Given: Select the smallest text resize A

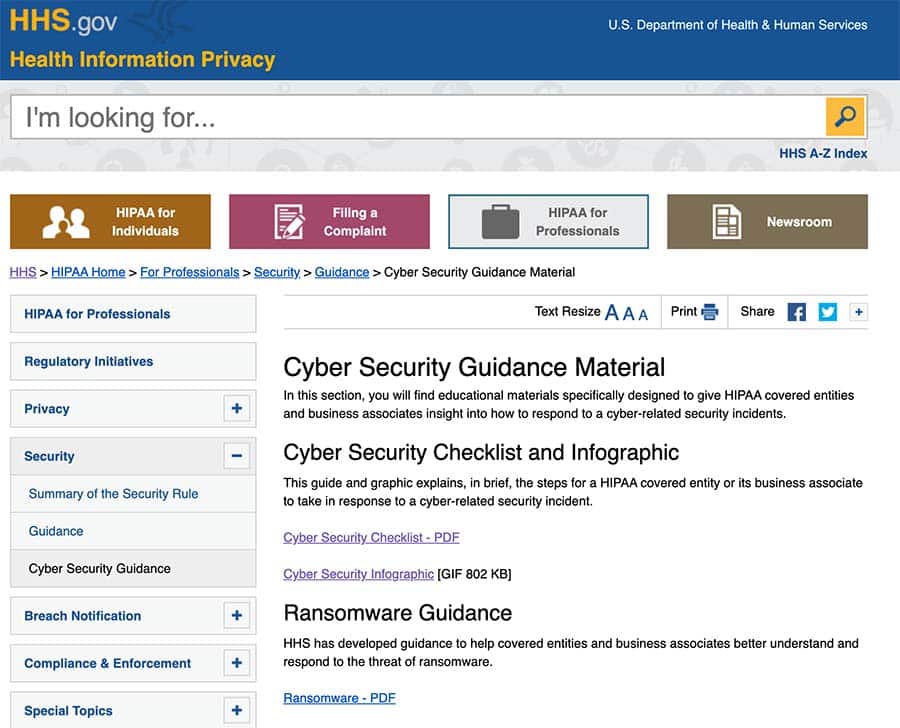Looking at the screenshot, I should (643, 314).
